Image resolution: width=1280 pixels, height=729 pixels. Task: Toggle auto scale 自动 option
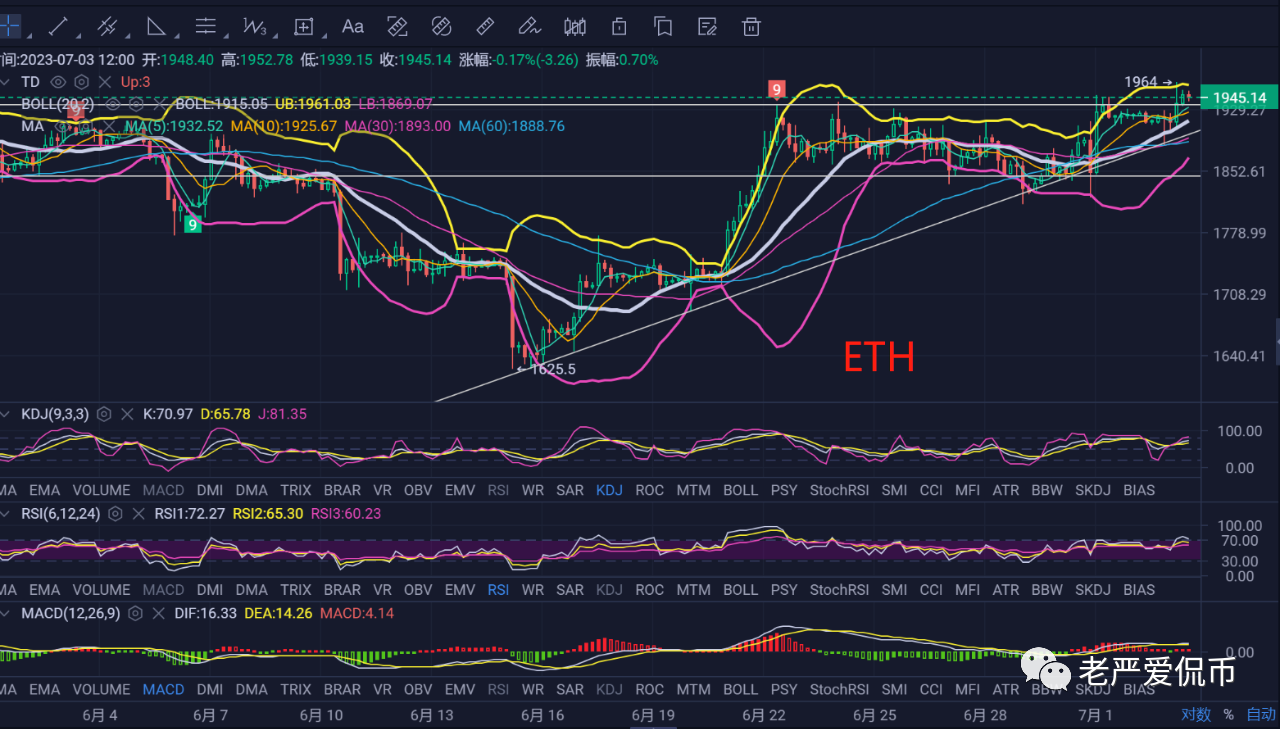click(1260, 714)
